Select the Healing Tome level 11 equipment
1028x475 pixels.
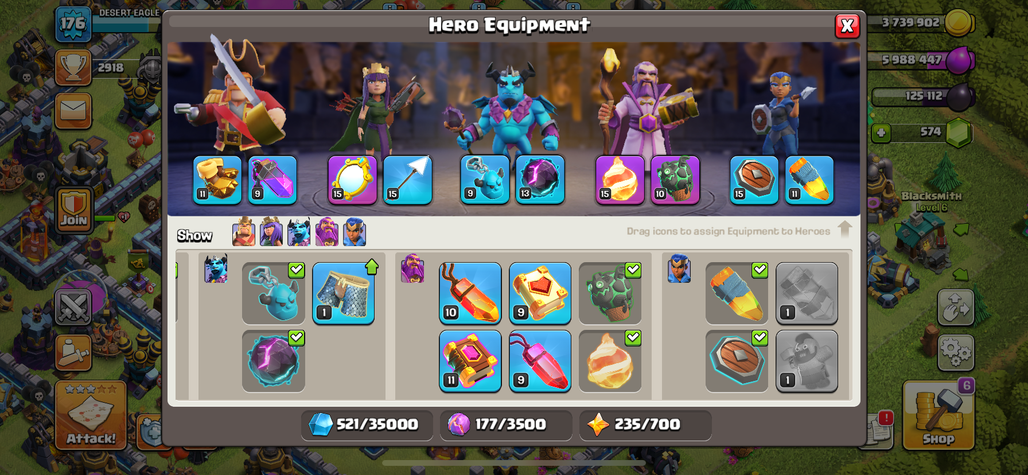click(x=470, y=361)
